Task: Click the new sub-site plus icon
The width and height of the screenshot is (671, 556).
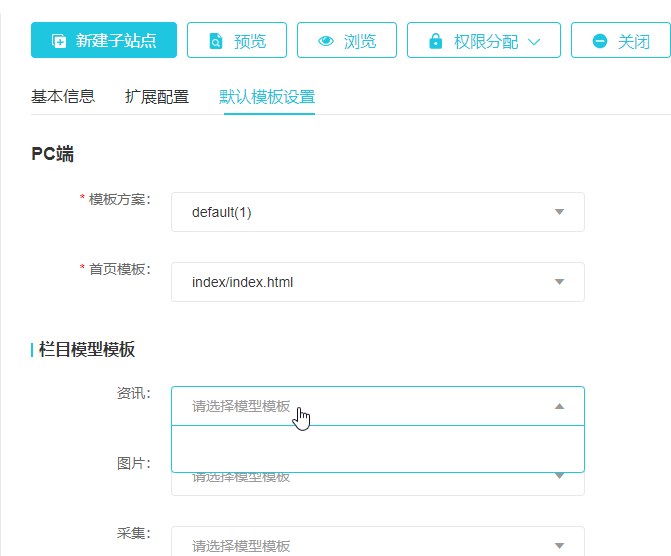Action: click(x=59, y=41)
